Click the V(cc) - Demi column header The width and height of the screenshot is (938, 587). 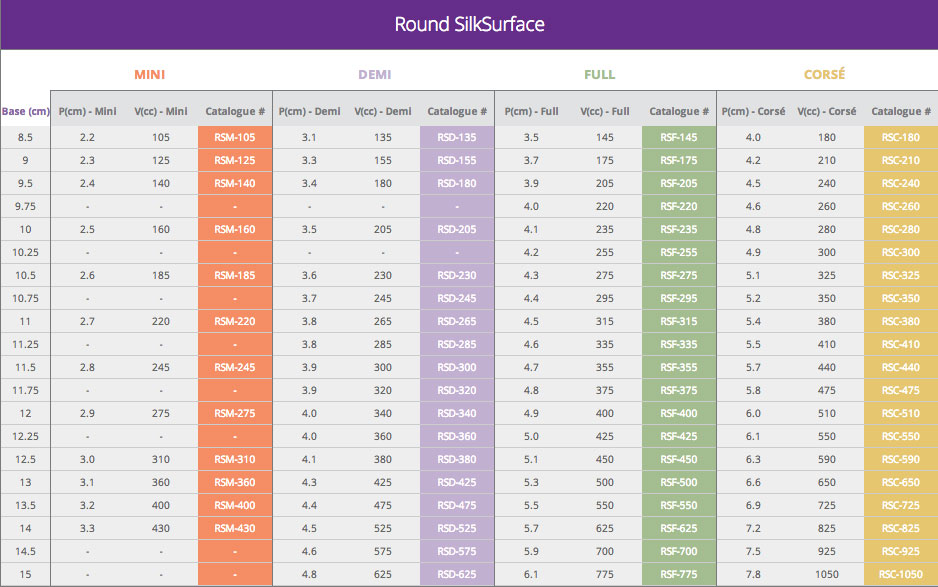coord(383,111)
